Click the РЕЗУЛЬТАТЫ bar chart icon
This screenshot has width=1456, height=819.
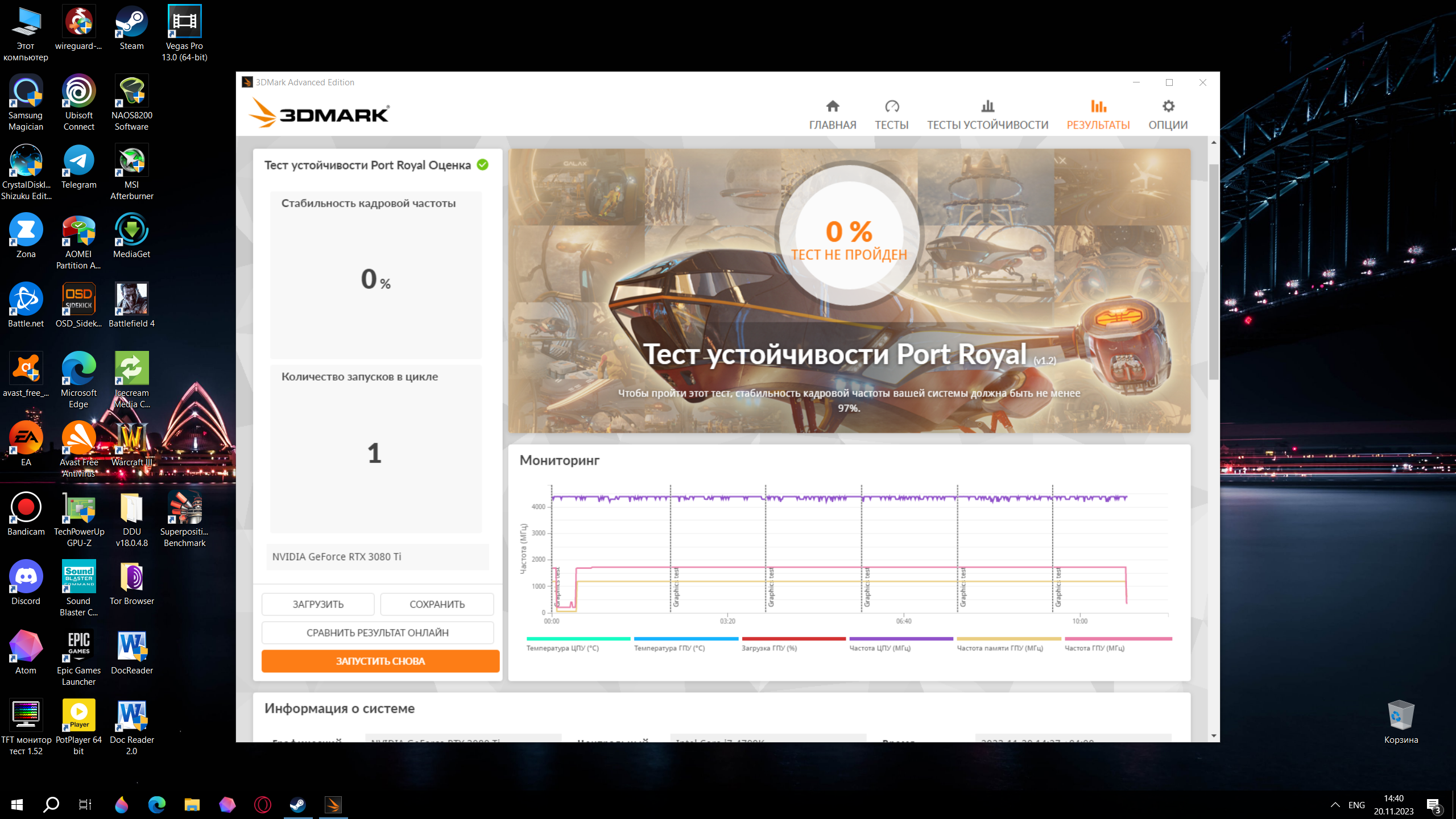1098,106
